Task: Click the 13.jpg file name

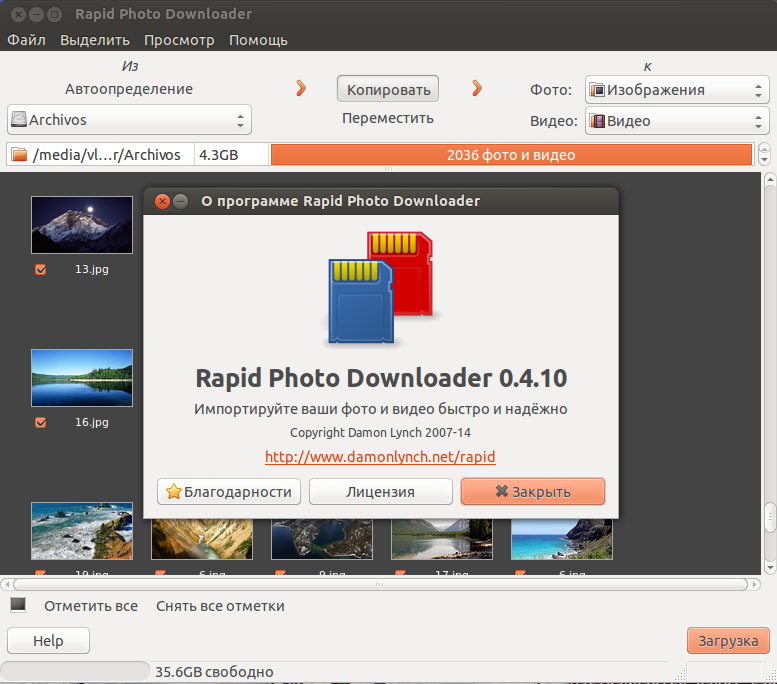Action: [x=92, y=269]
